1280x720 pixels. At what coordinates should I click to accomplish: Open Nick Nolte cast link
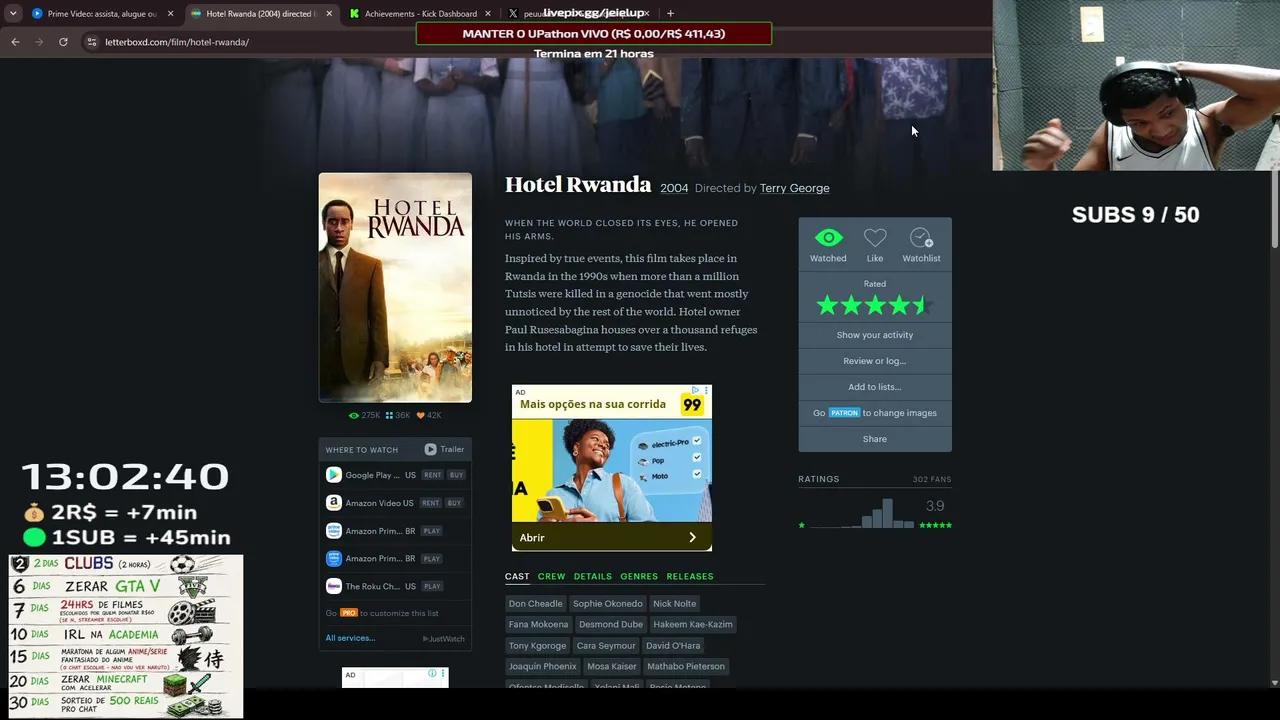(x=674, y=603)
